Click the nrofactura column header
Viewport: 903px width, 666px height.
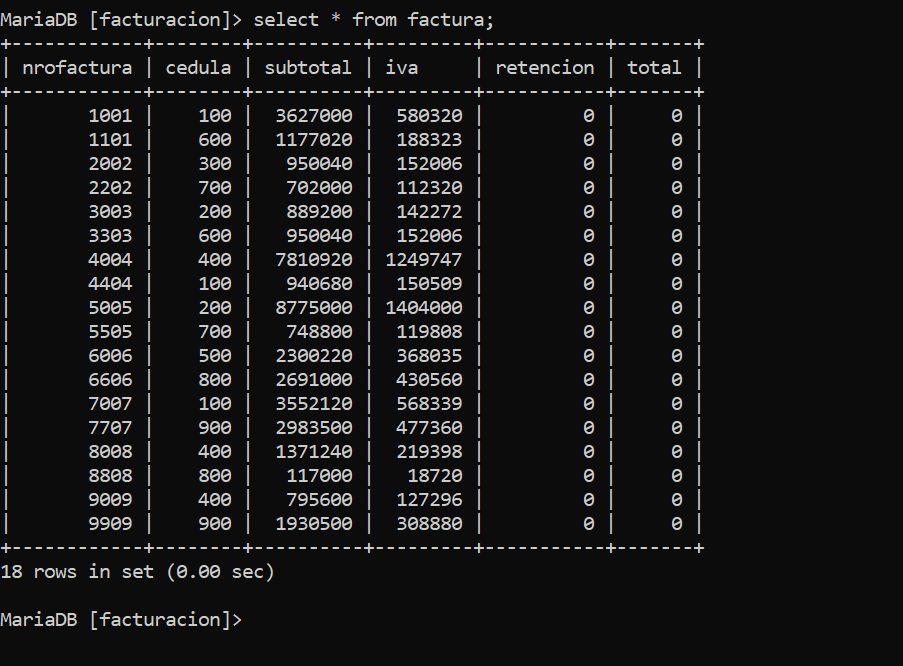pyautogui.click(x=77, y=68)
